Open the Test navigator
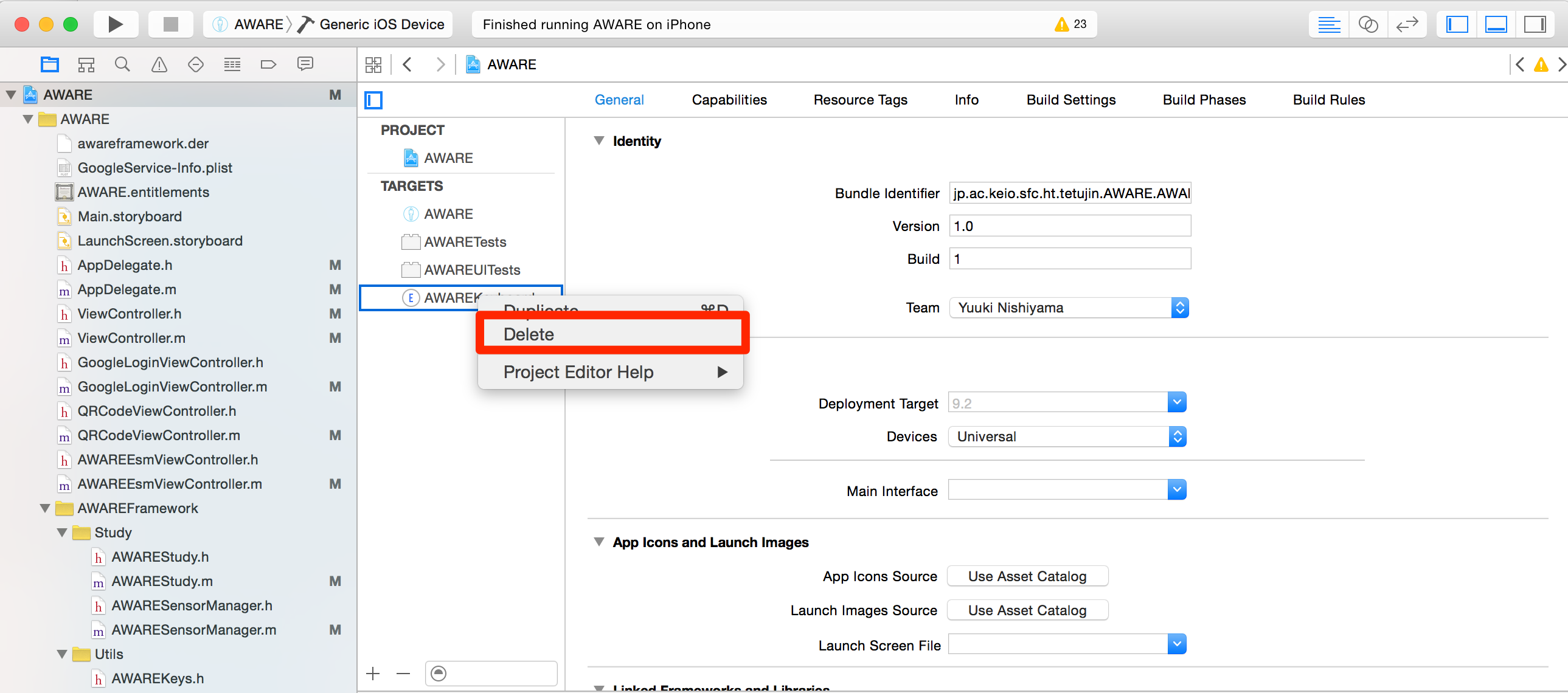1568x693 pixels. [x=195, y=64]
